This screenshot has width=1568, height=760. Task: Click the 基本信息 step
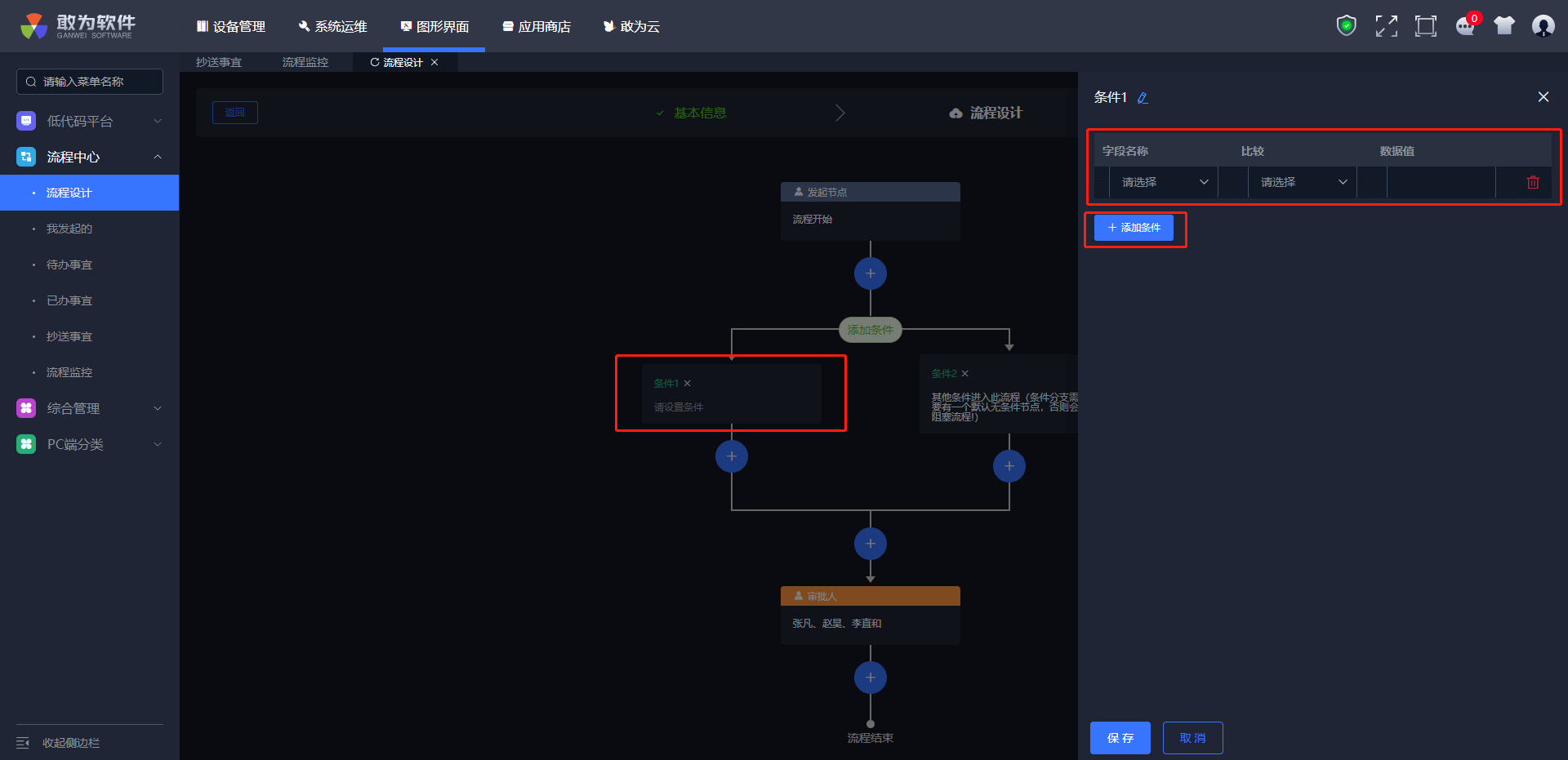[x=691, y=113]
